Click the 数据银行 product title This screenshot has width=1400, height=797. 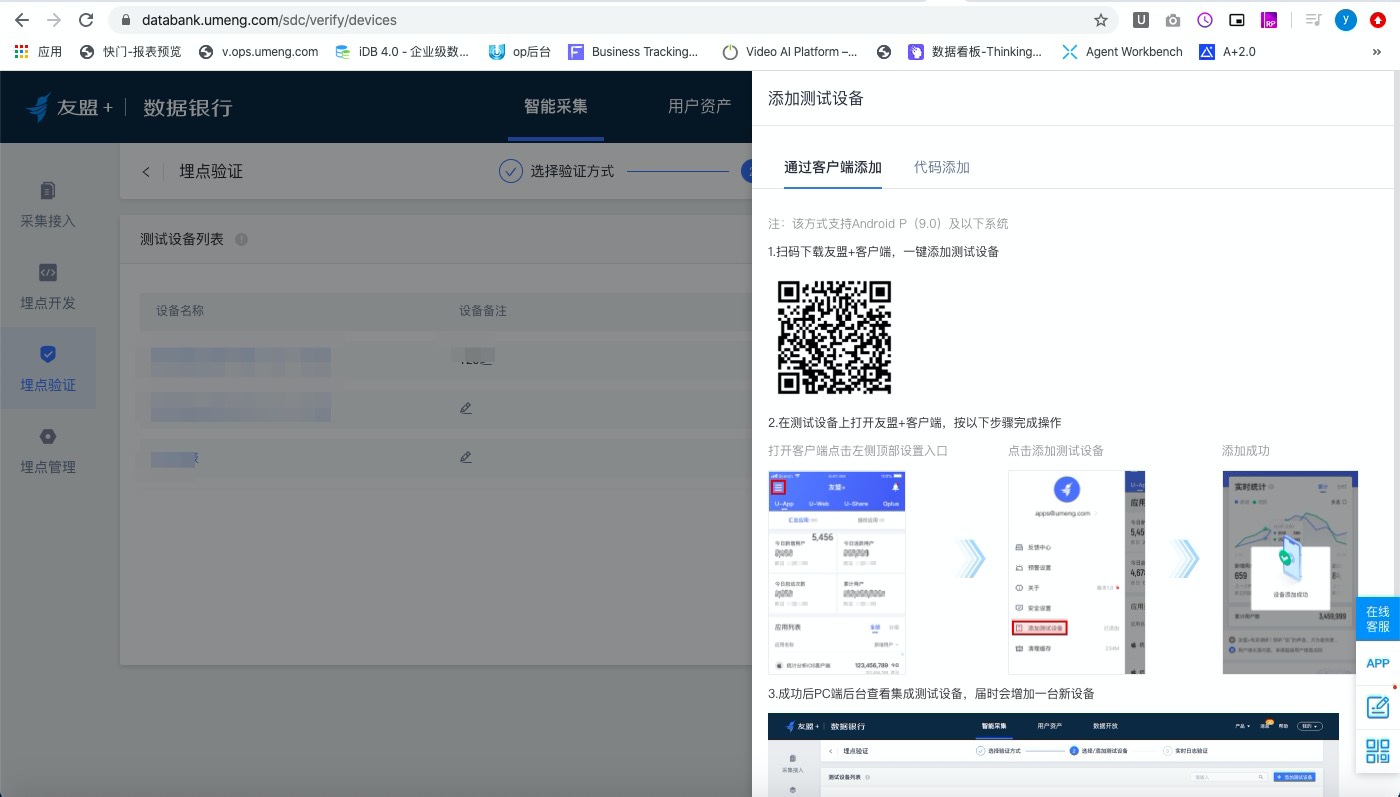188,107
